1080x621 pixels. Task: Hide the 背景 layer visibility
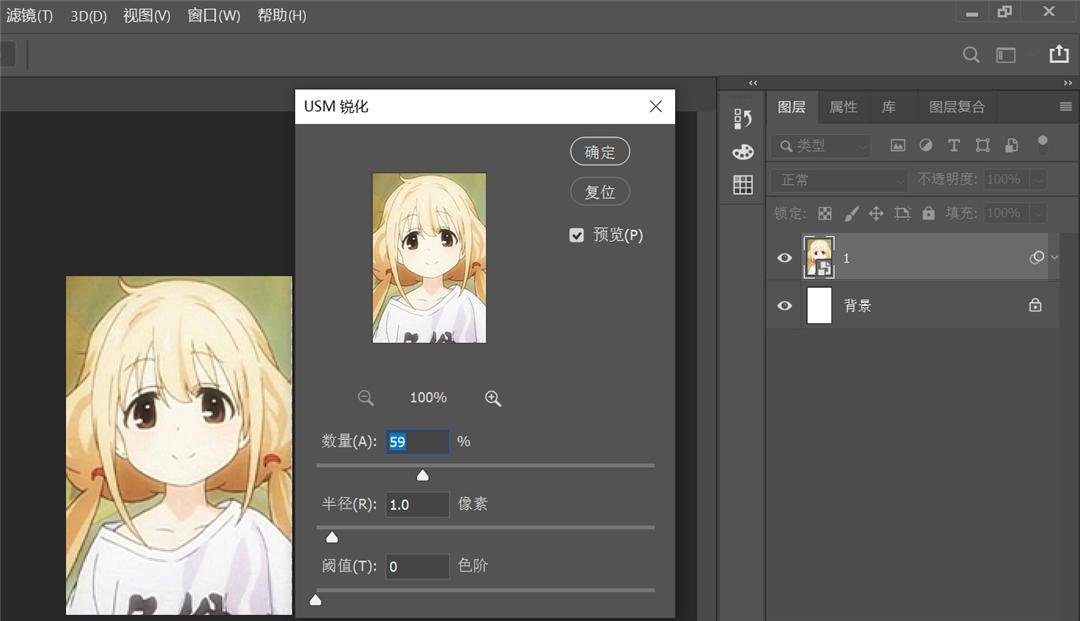784,305
